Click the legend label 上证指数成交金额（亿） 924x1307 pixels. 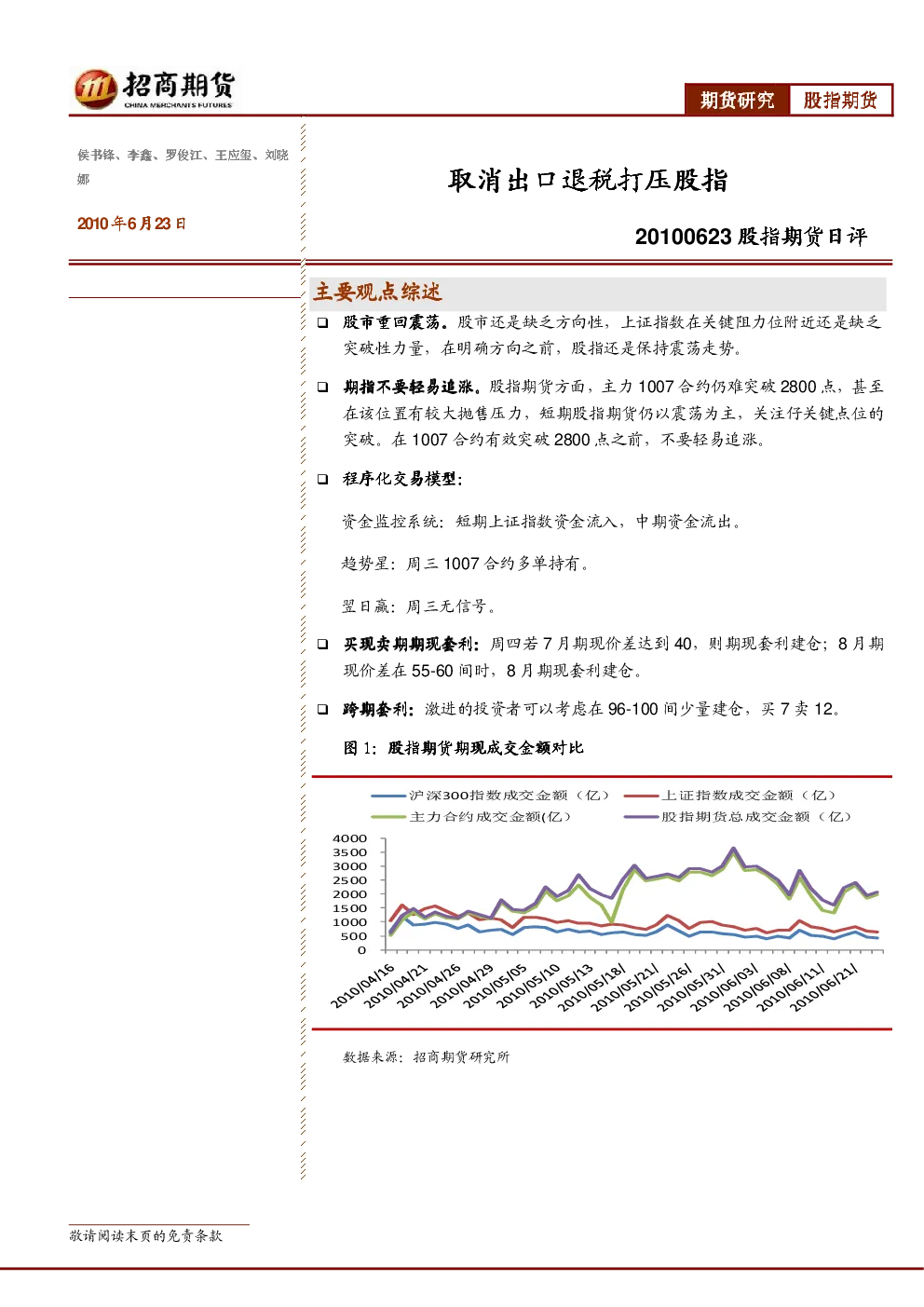click(x=749, y=796)
